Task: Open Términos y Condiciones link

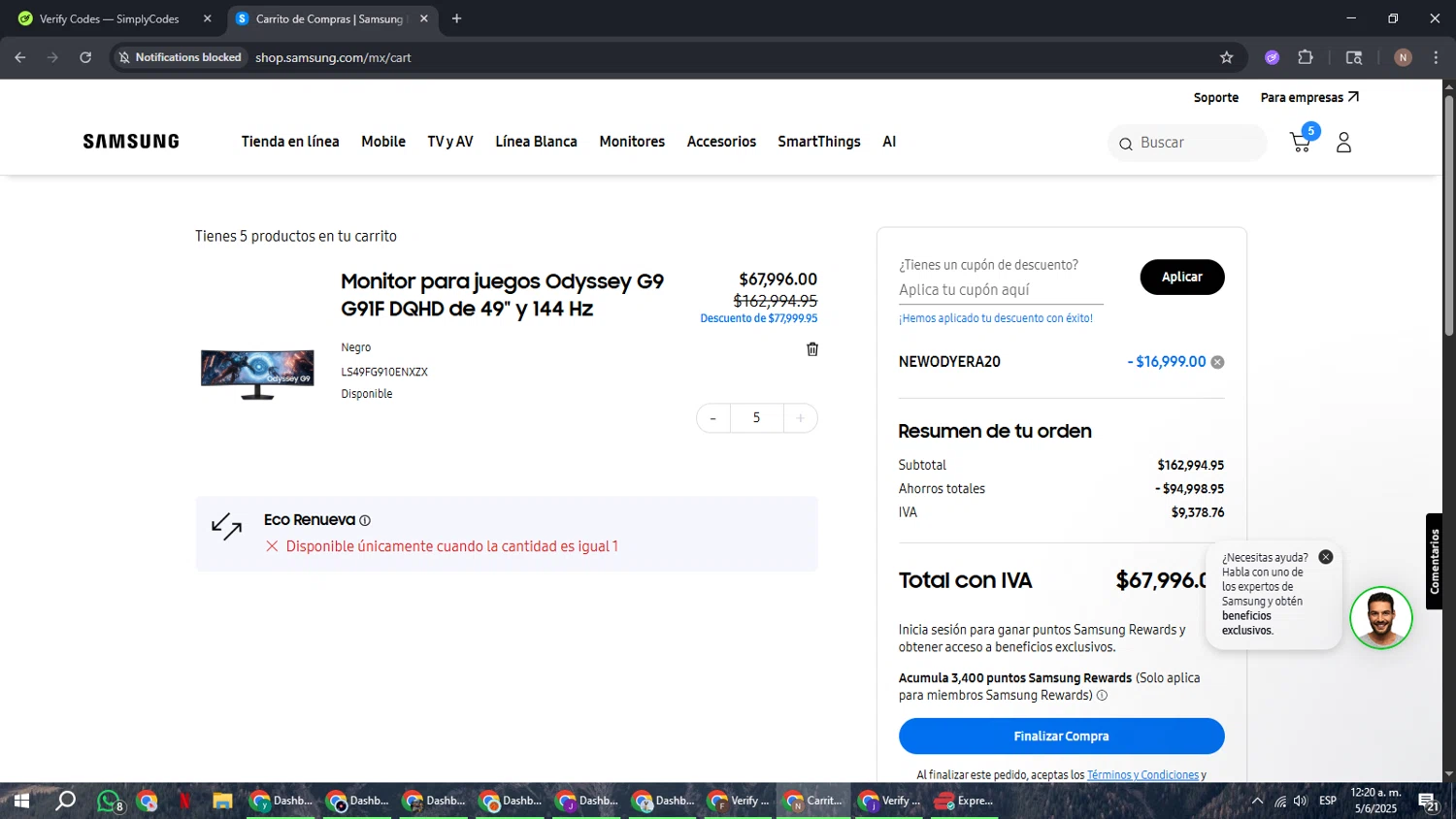Action: tap(1143, 775)
